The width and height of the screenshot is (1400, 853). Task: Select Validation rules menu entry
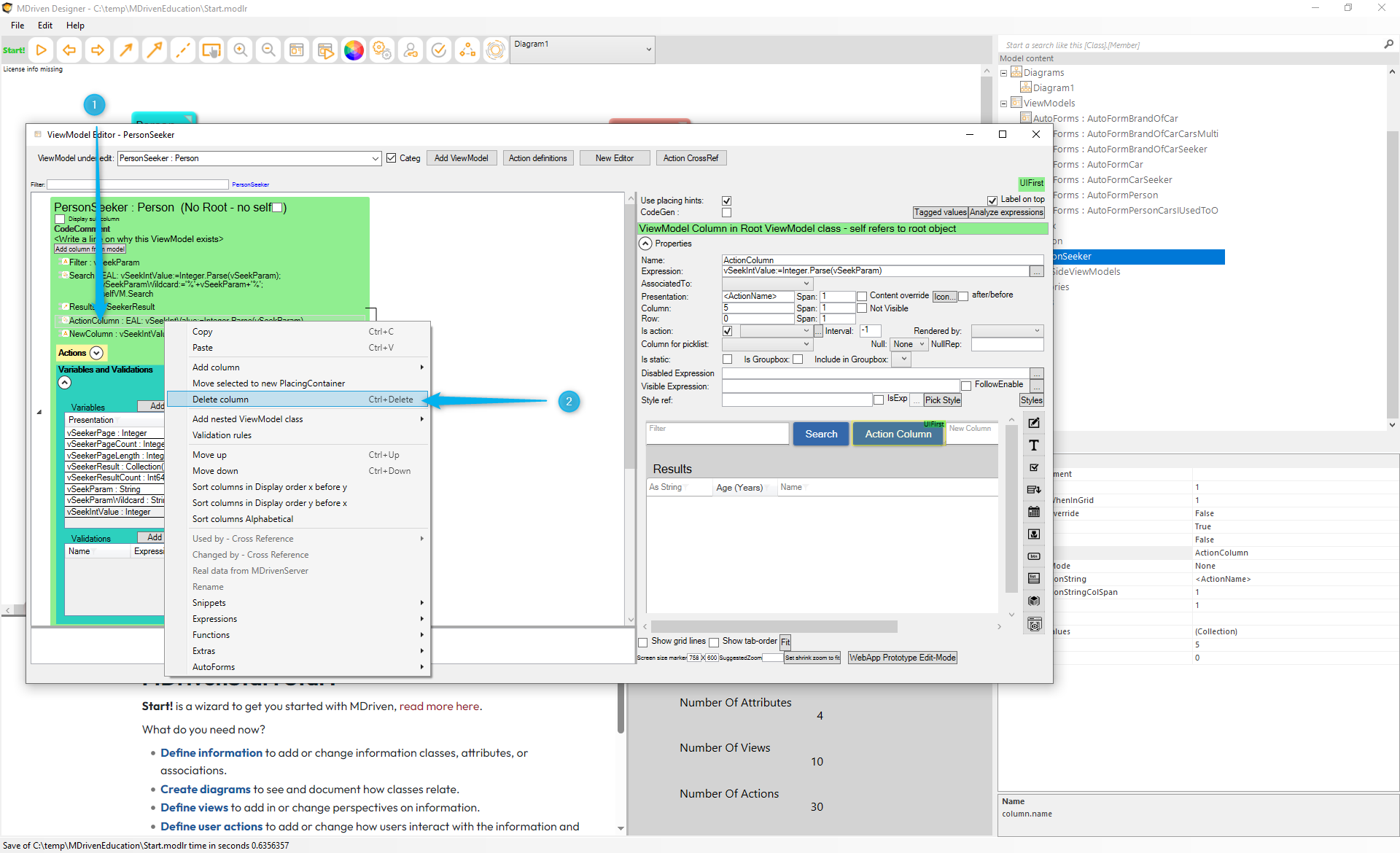click(x=222, y=435)
